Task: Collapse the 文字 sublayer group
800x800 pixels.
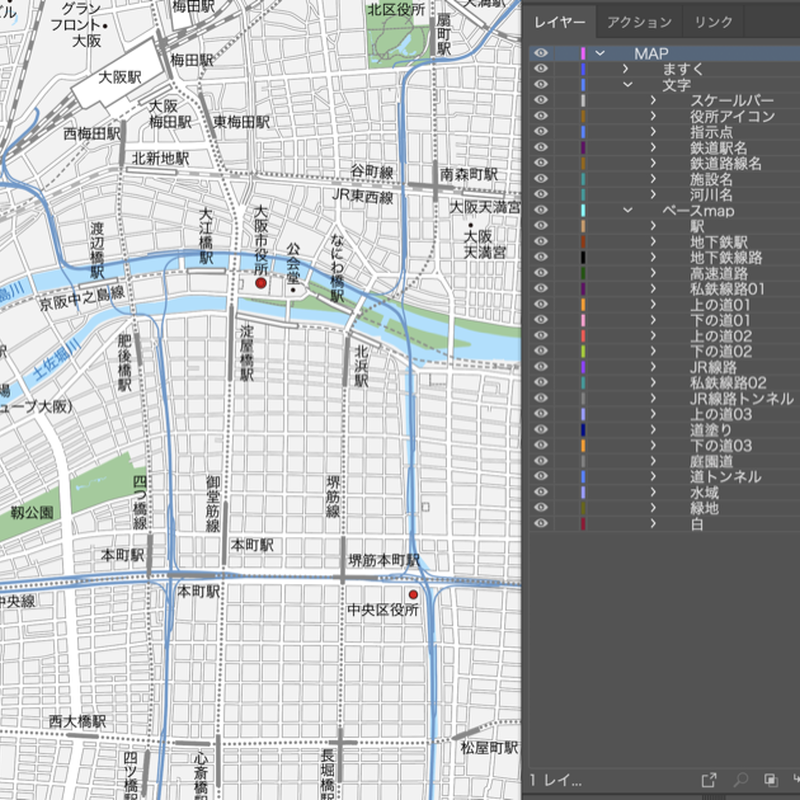Action: click(627, 85)
